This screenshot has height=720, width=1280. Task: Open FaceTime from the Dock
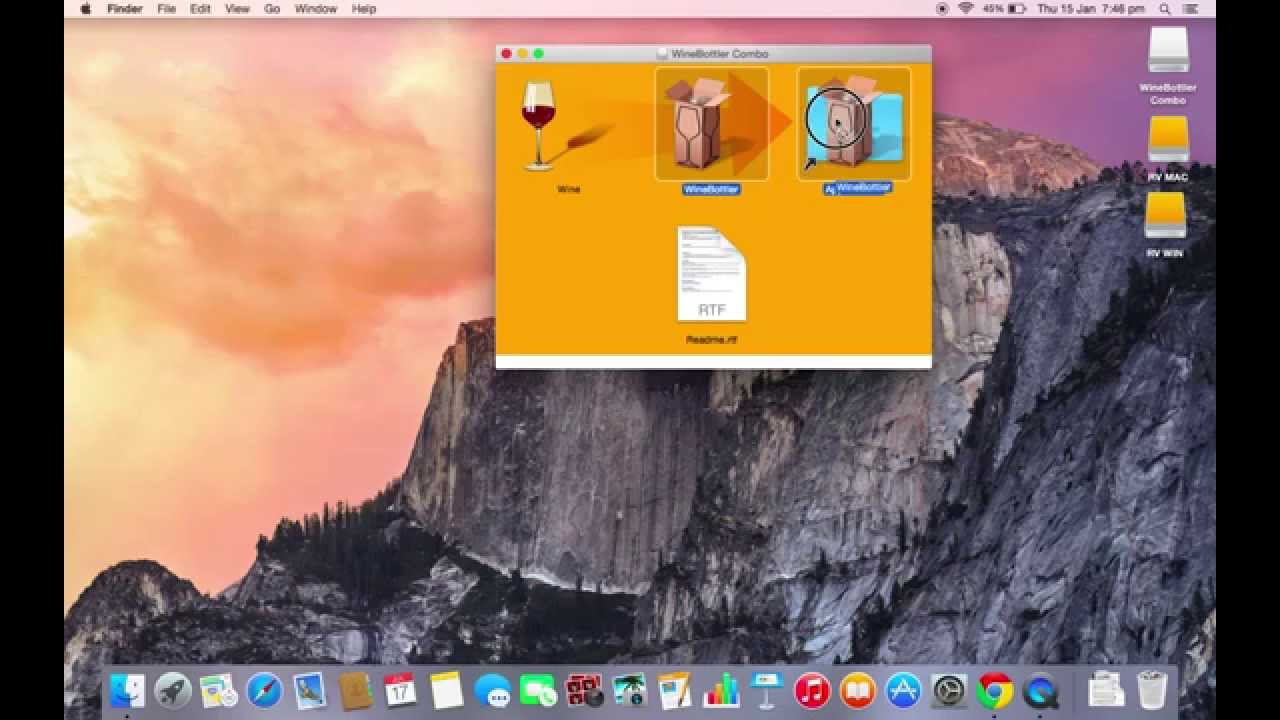[x=538, y=691]
